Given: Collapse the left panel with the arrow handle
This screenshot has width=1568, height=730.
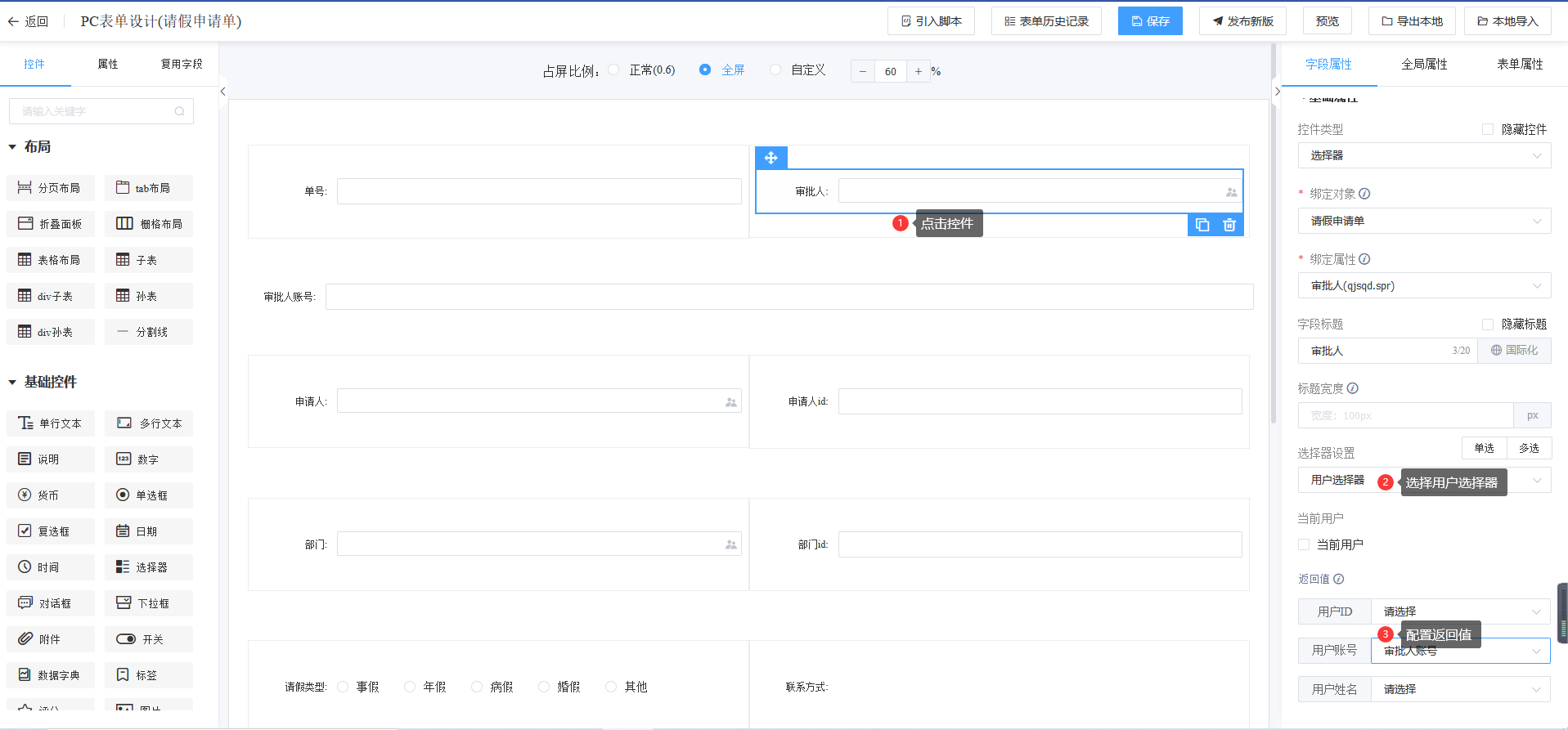Looking at the screenshot, I should [x=222, y=92].
